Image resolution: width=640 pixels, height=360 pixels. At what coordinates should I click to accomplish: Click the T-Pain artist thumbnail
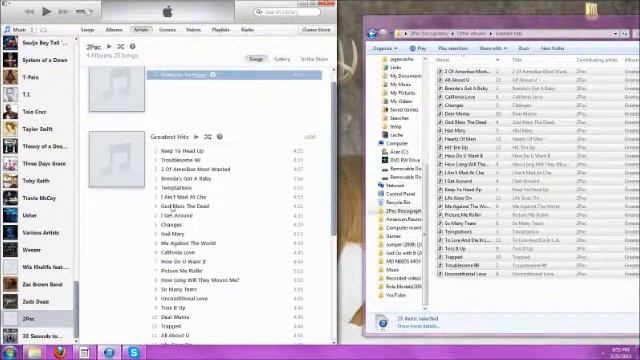[10, 77]
